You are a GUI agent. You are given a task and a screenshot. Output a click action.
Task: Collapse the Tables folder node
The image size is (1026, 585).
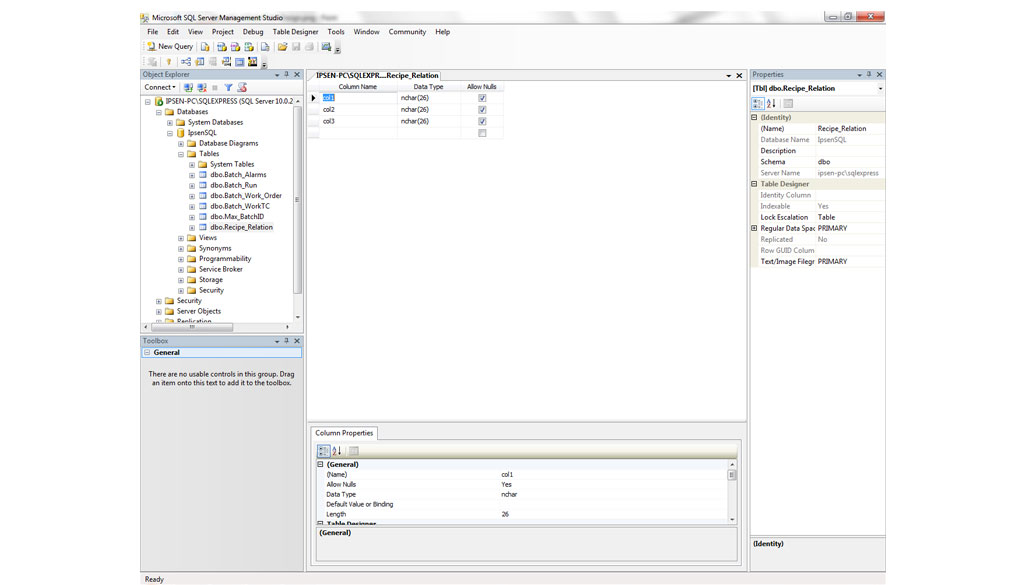tap(181, 154)
